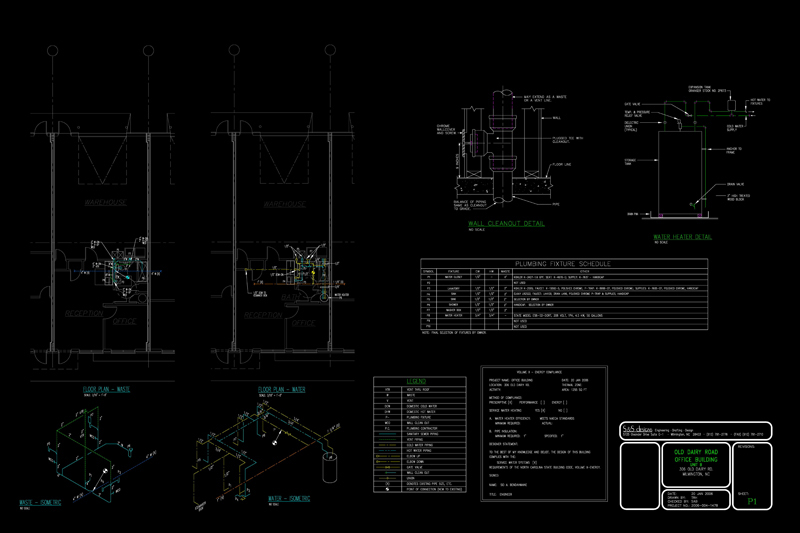Select the green Legend heading
Screen dimensions: 800x533
pos(418,382)
